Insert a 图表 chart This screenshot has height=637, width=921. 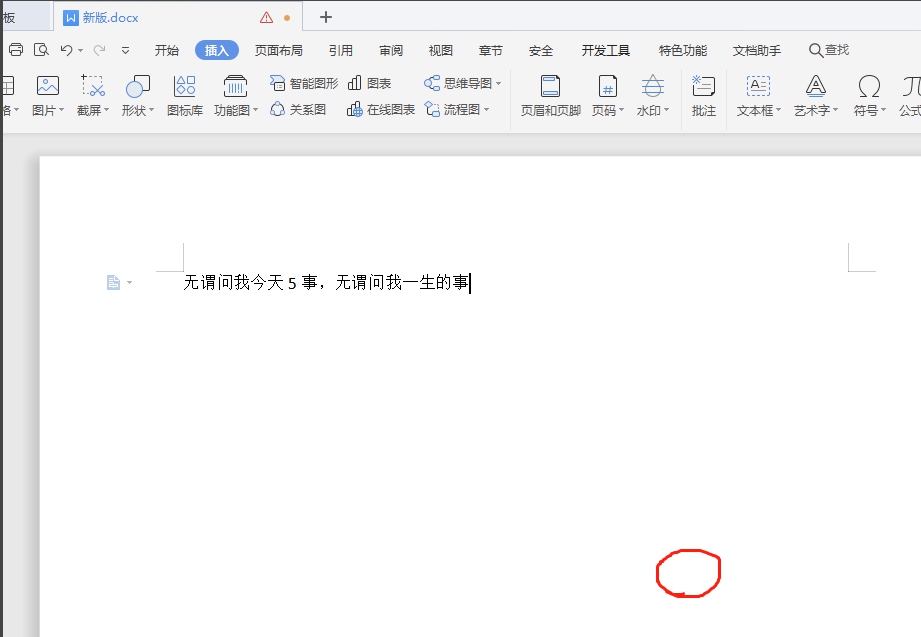click(x=369, y=83)
